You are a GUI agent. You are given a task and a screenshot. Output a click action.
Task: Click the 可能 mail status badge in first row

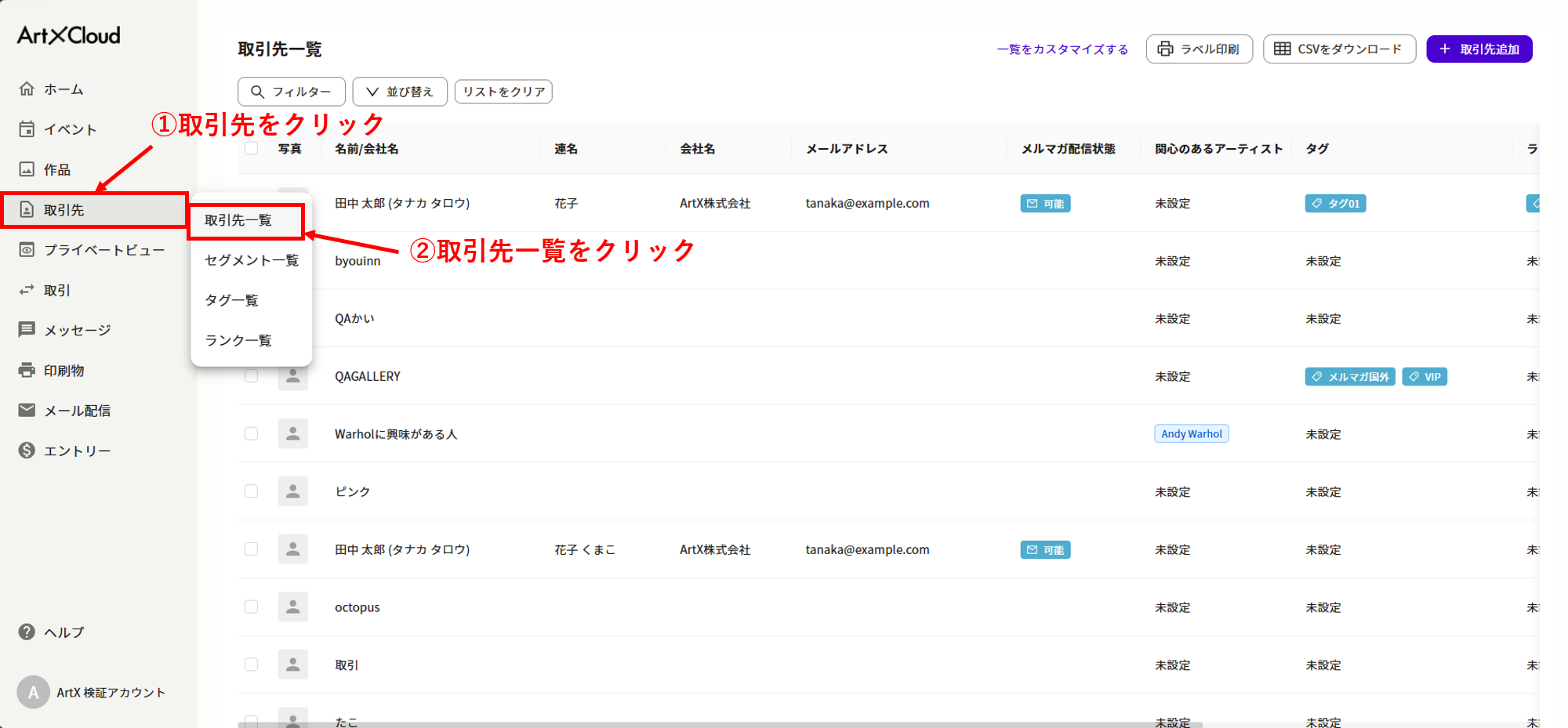pyautogui.click(x=1045, y=204)
